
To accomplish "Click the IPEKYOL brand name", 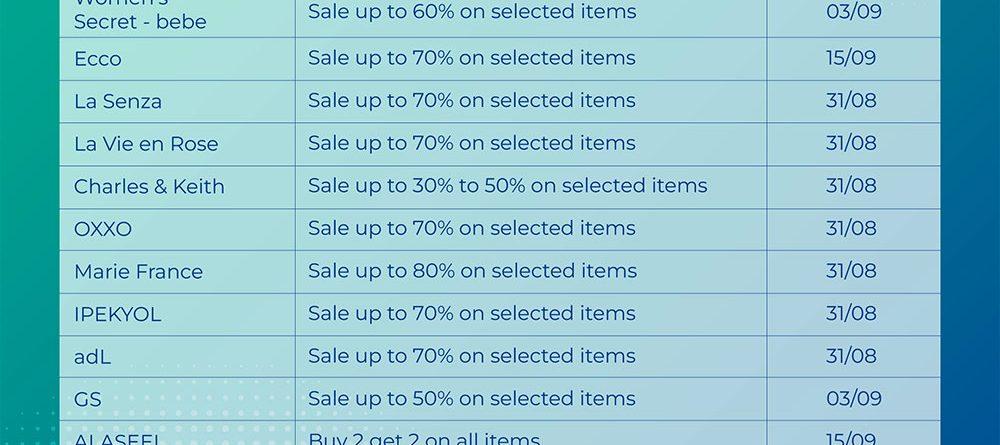I will point(118,315).
